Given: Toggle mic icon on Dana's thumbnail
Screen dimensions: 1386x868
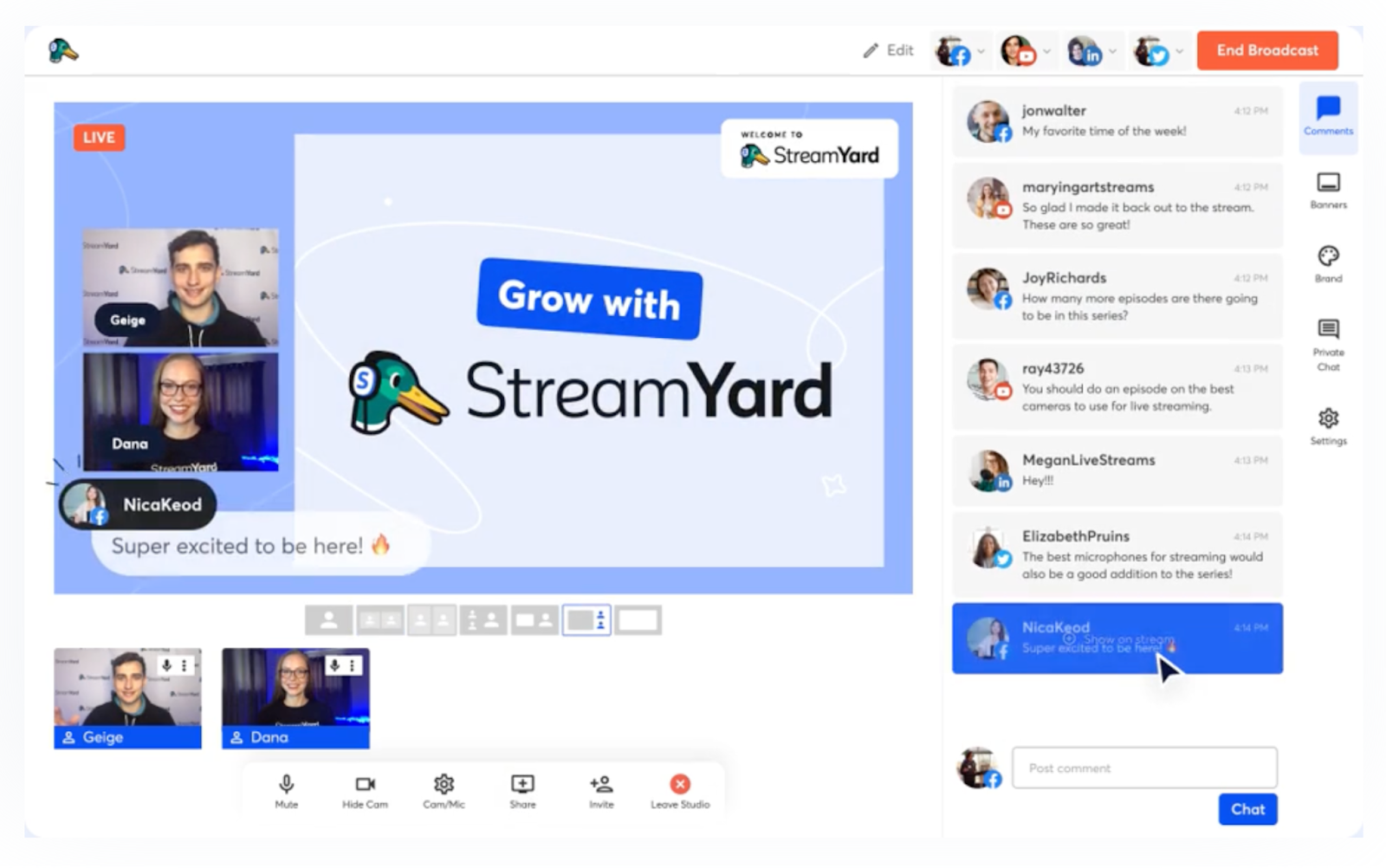Looking at the screenshot, I should (x=334, y=665).
